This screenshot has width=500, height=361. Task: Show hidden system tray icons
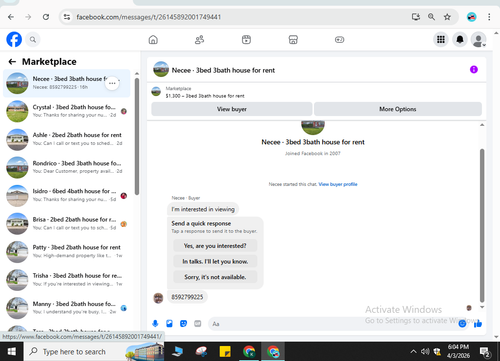tap(413, 351)
